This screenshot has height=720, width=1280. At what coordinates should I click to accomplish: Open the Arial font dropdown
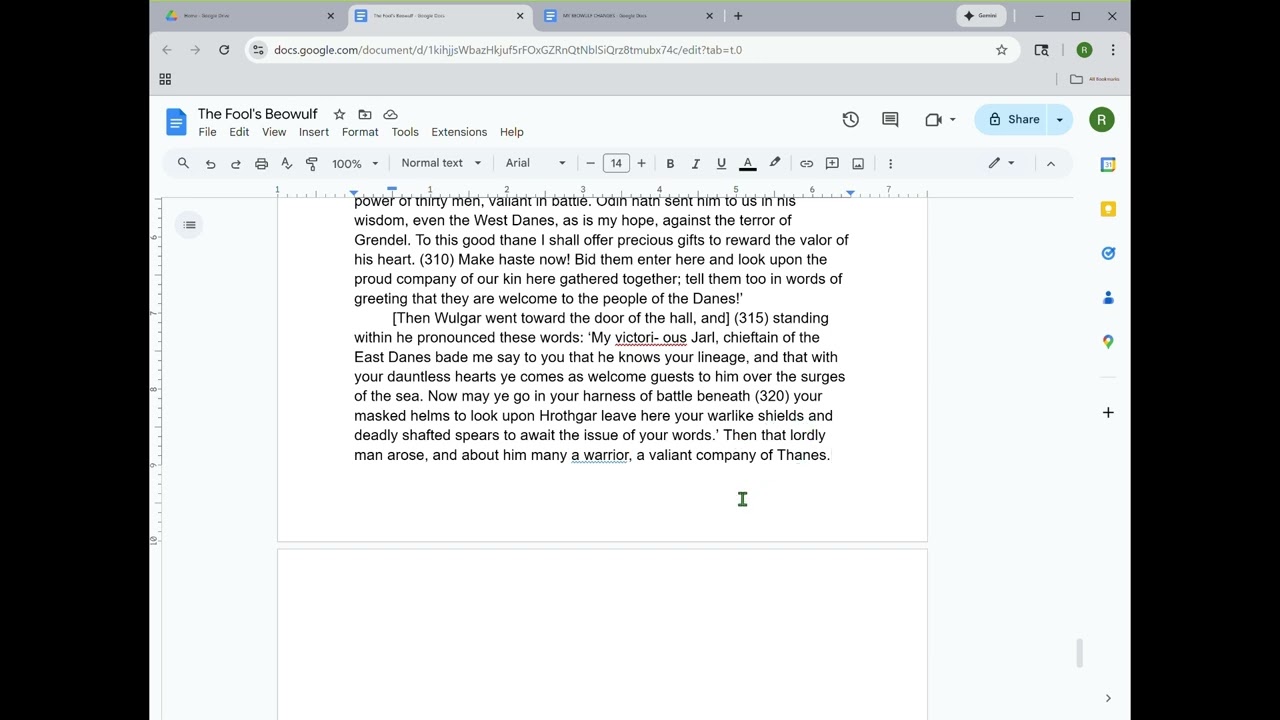coord(535,163)
